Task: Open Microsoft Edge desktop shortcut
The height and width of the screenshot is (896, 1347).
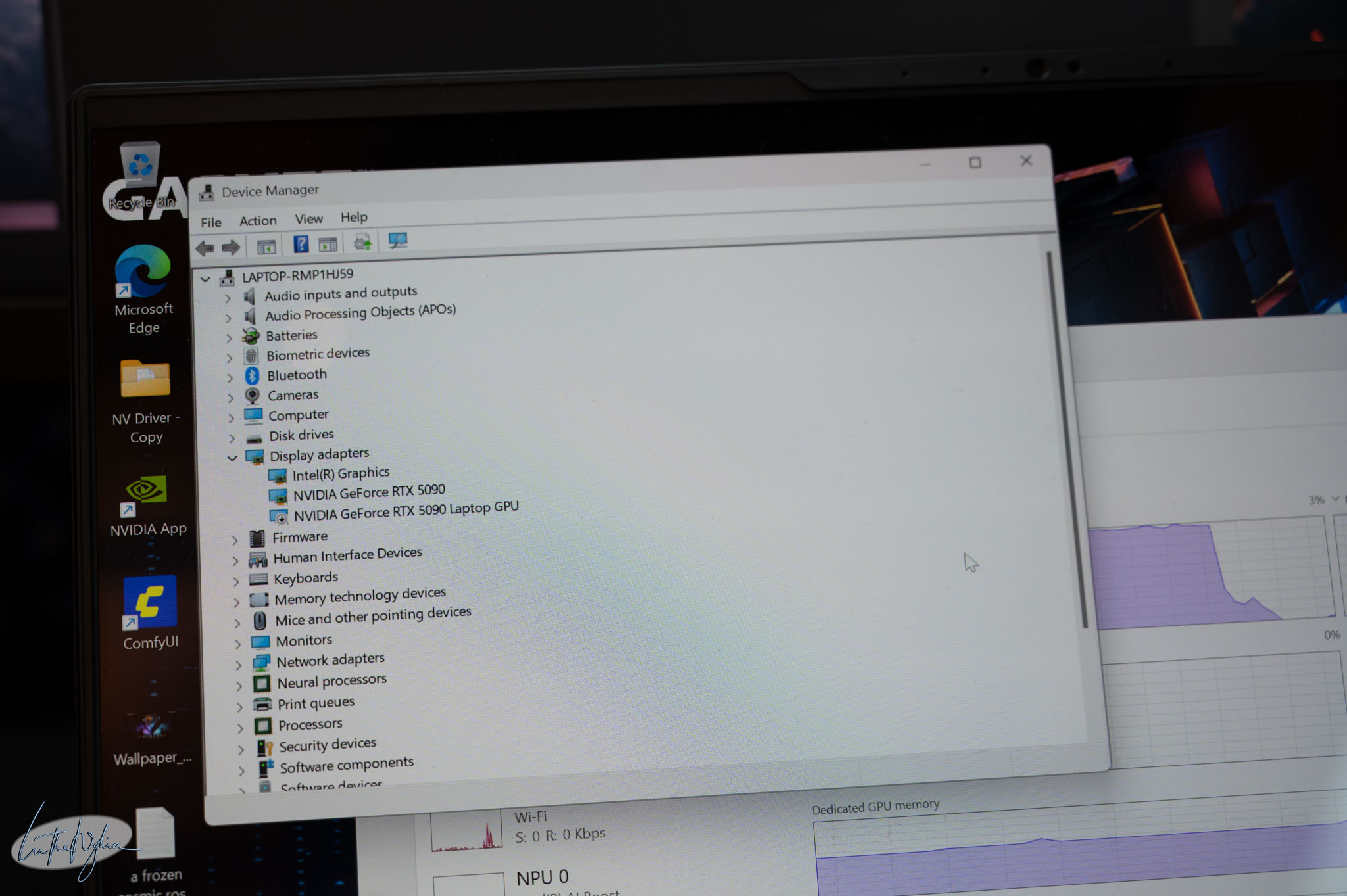Action: pyautogui.click(x=143, y=289)
